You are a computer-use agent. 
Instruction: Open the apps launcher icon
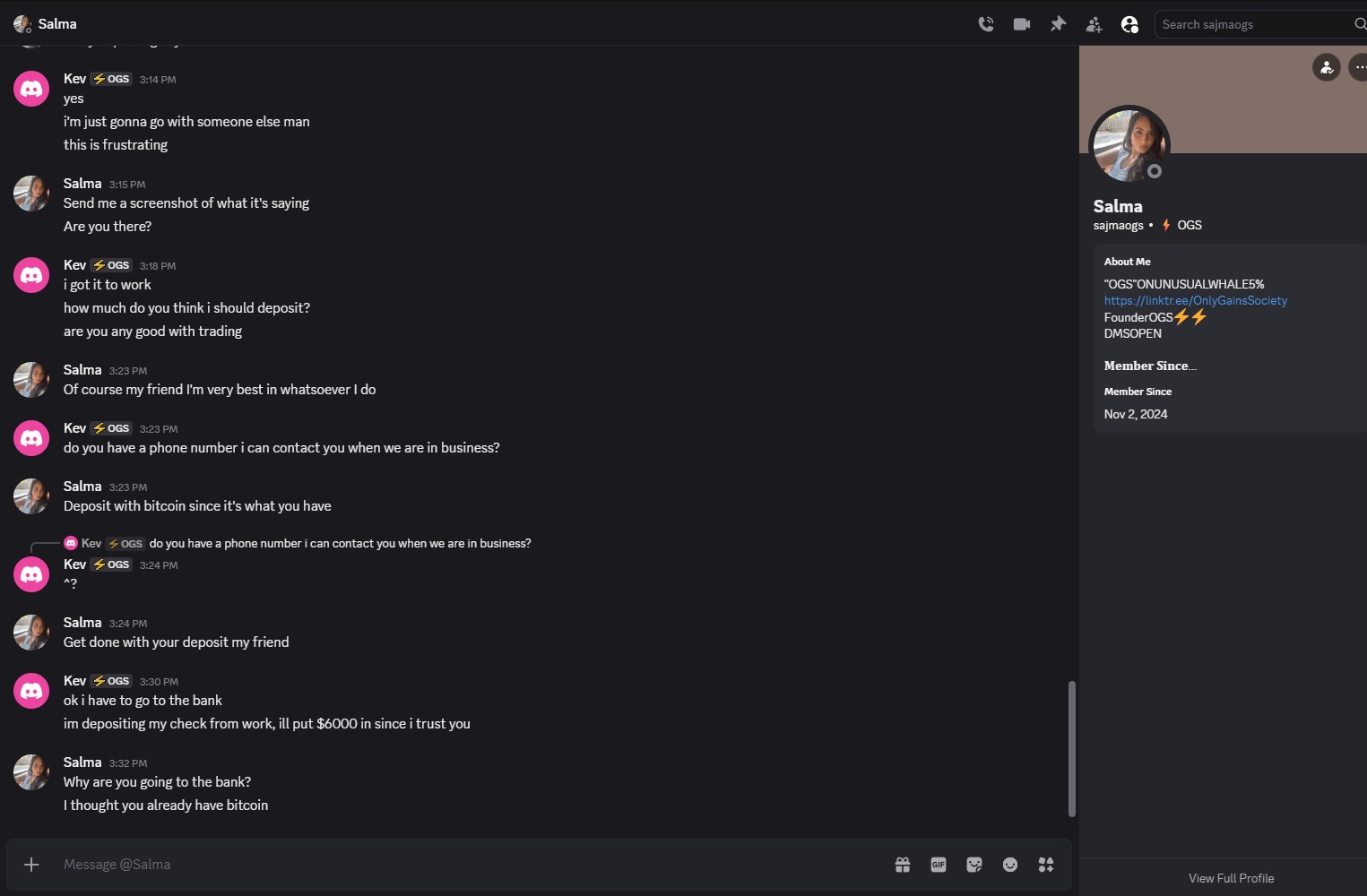[1046, 865]
